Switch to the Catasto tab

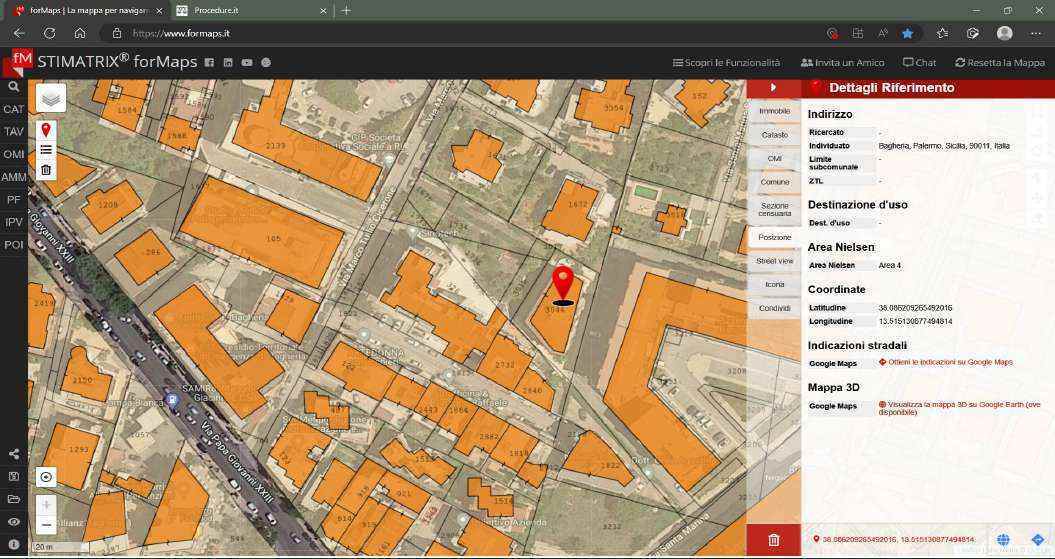point(774,135)
